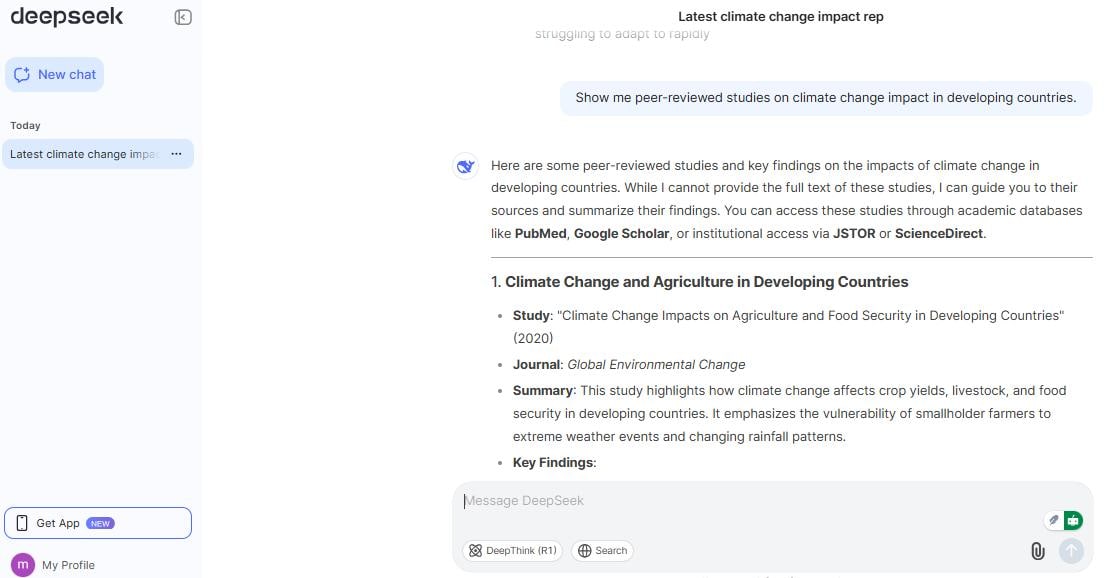Open the Get App button
The width and height of the screenshot is (1105, 578).
98,523
